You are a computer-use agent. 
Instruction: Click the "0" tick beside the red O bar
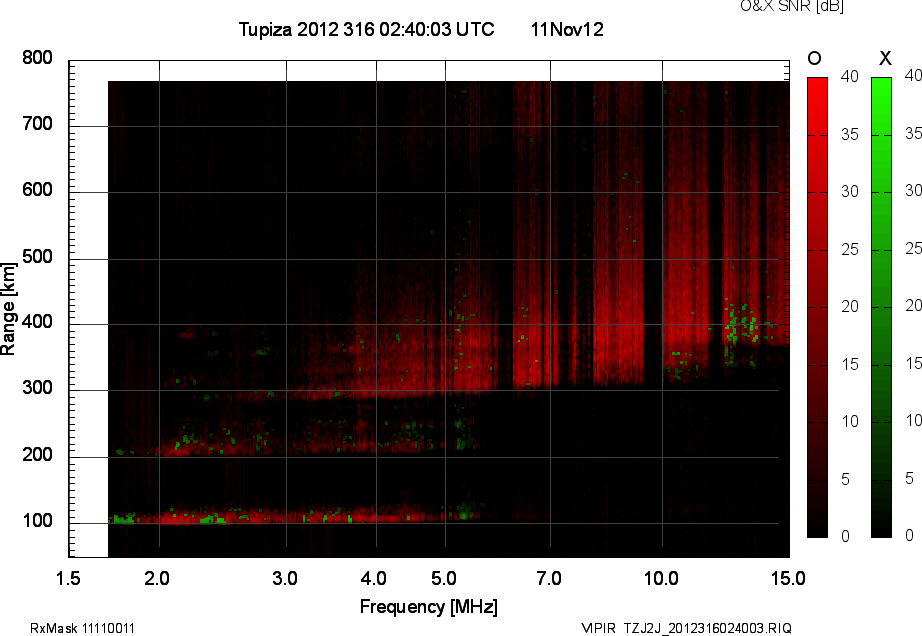(x=846, y=536)
